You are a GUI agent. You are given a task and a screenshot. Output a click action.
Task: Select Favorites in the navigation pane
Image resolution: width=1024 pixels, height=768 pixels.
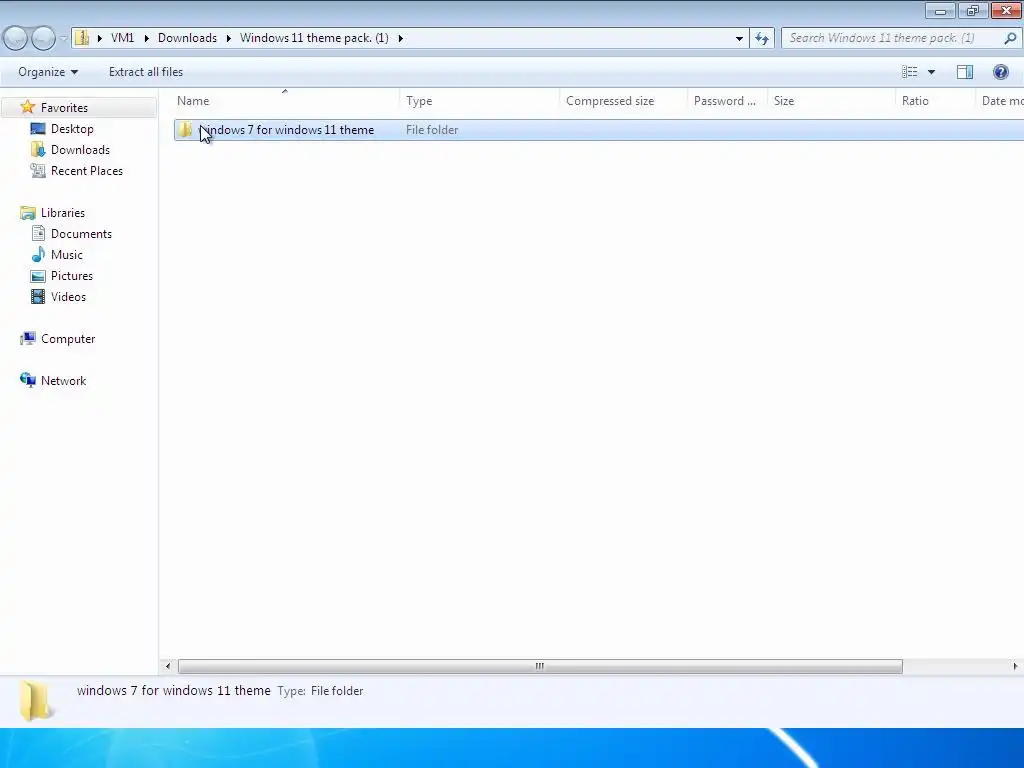click(64, 108)
